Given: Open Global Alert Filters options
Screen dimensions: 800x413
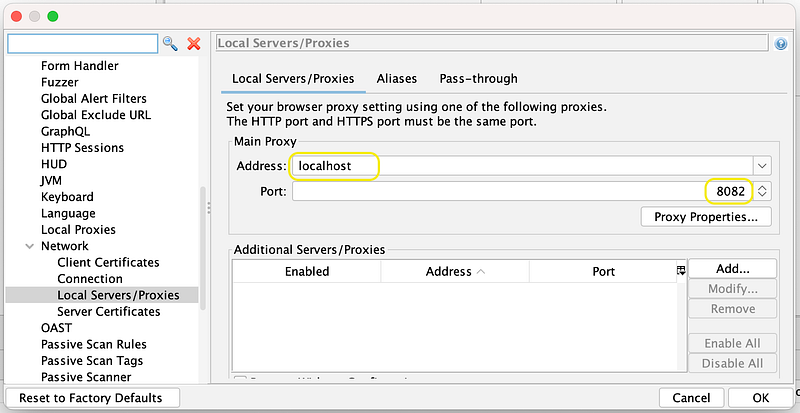Looking at the screenshot, I should (93, 99).
